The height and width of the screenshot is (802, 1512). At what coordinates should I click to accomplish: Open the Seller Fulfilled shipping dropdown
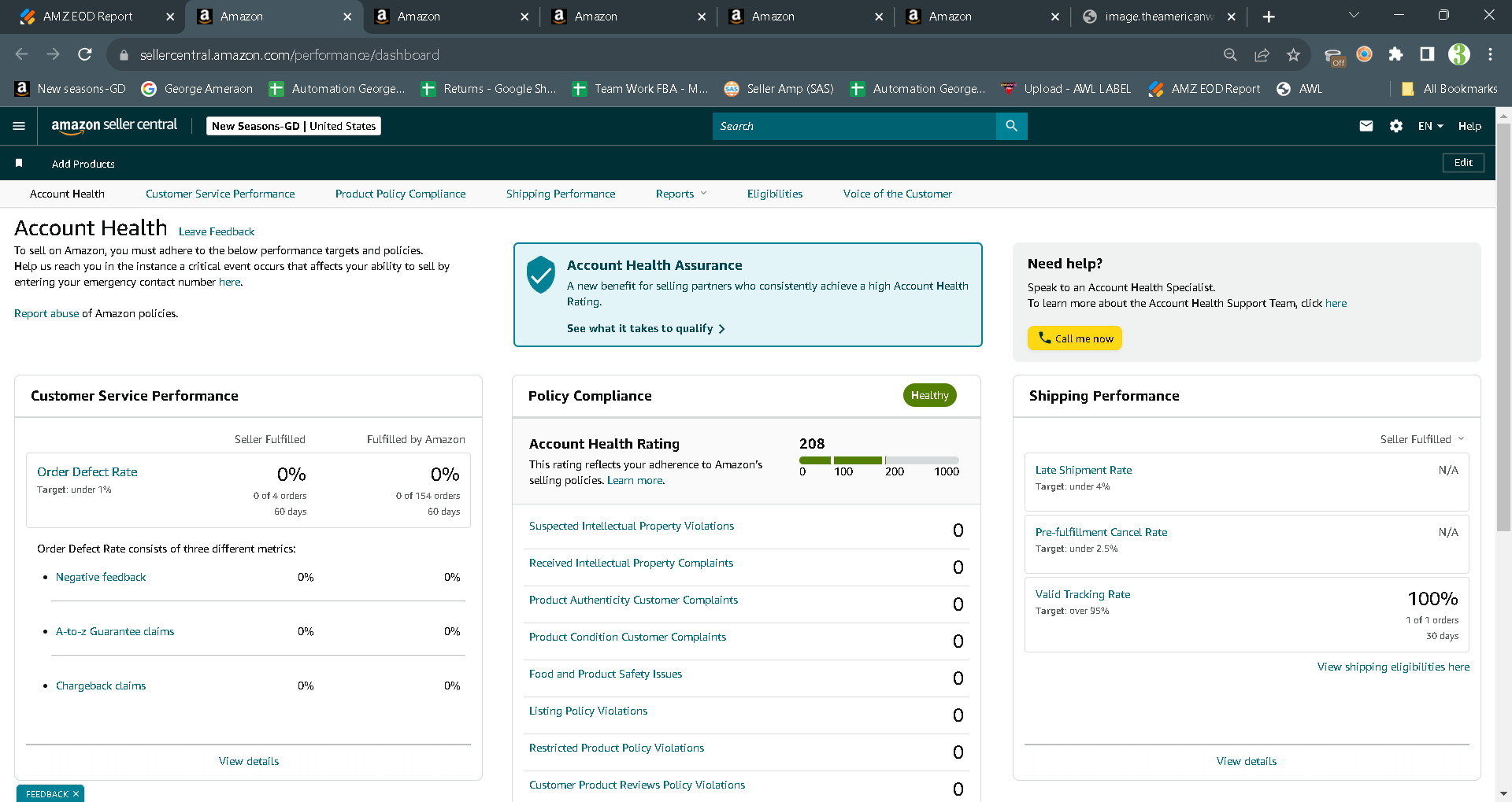click(x=1422, y=439)
